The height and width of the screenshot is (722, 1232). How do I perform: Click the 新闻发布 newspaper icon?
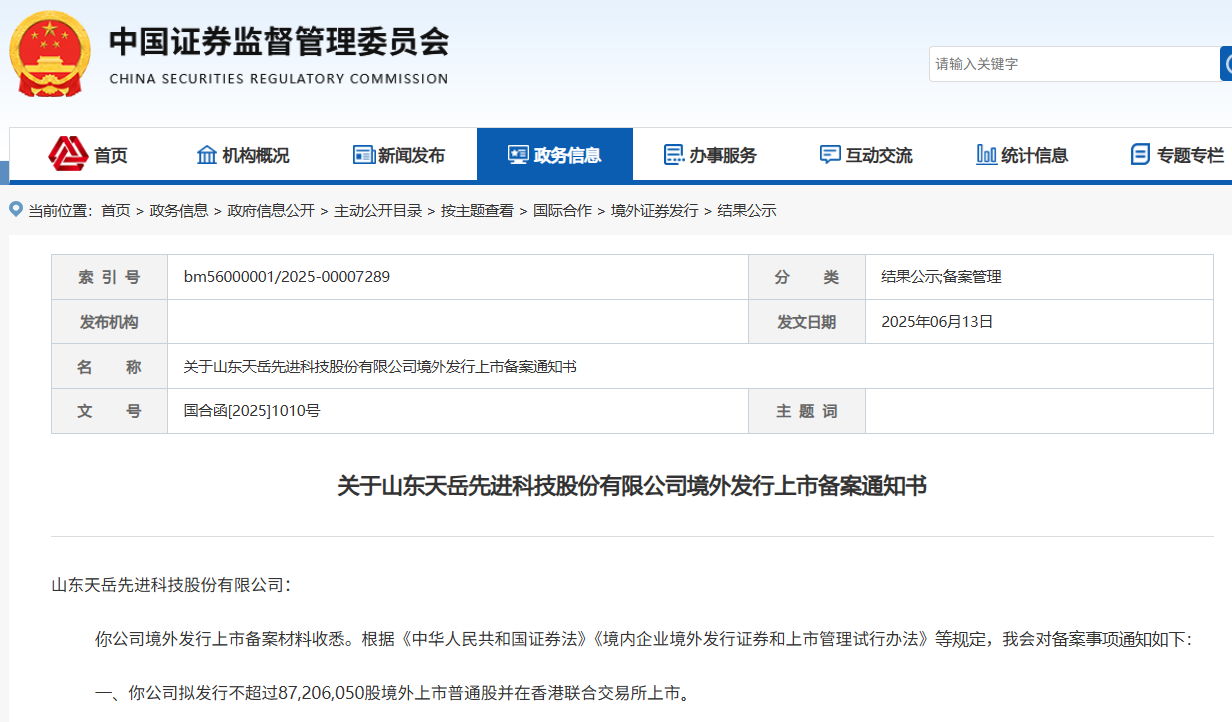coord(364,155)
